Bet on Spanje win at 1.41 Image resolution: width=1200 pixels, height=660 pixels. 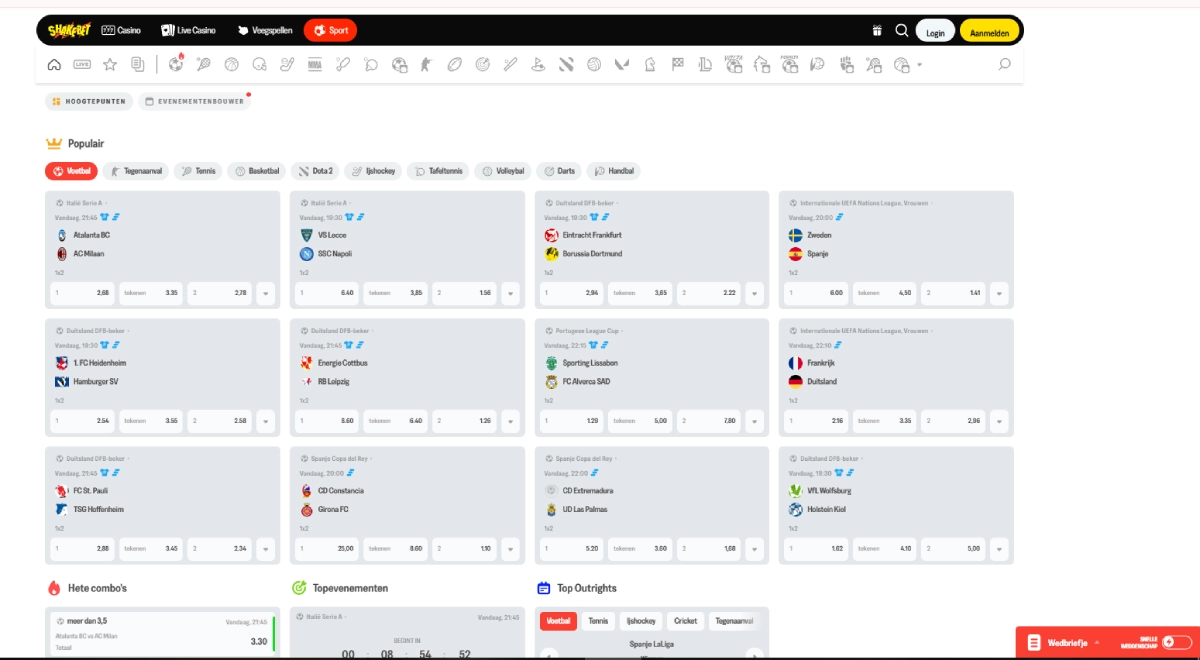(953, 294)
